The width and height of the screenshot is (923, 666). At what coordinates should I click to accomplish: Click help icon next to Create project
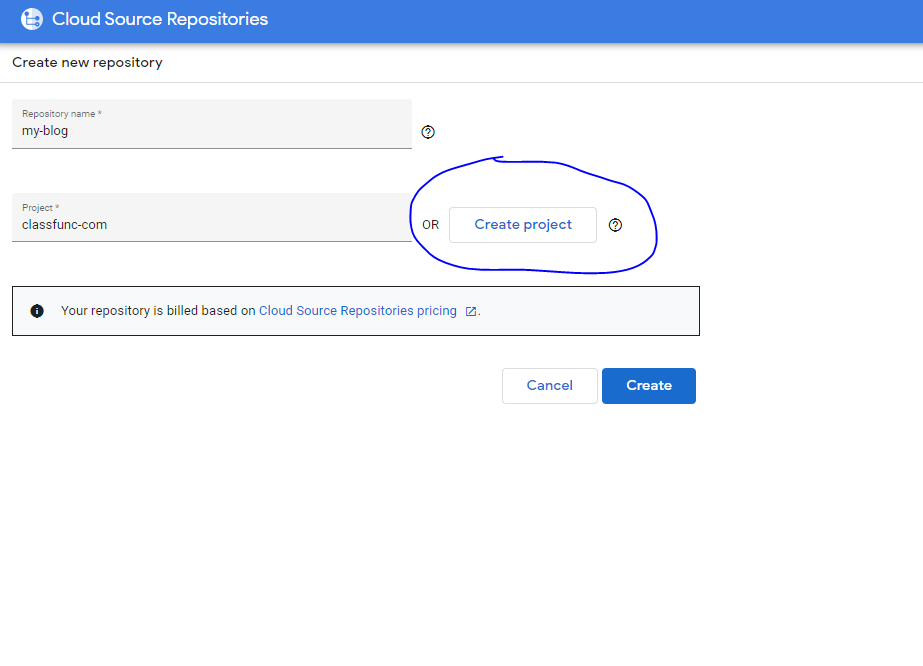(615, 225)
